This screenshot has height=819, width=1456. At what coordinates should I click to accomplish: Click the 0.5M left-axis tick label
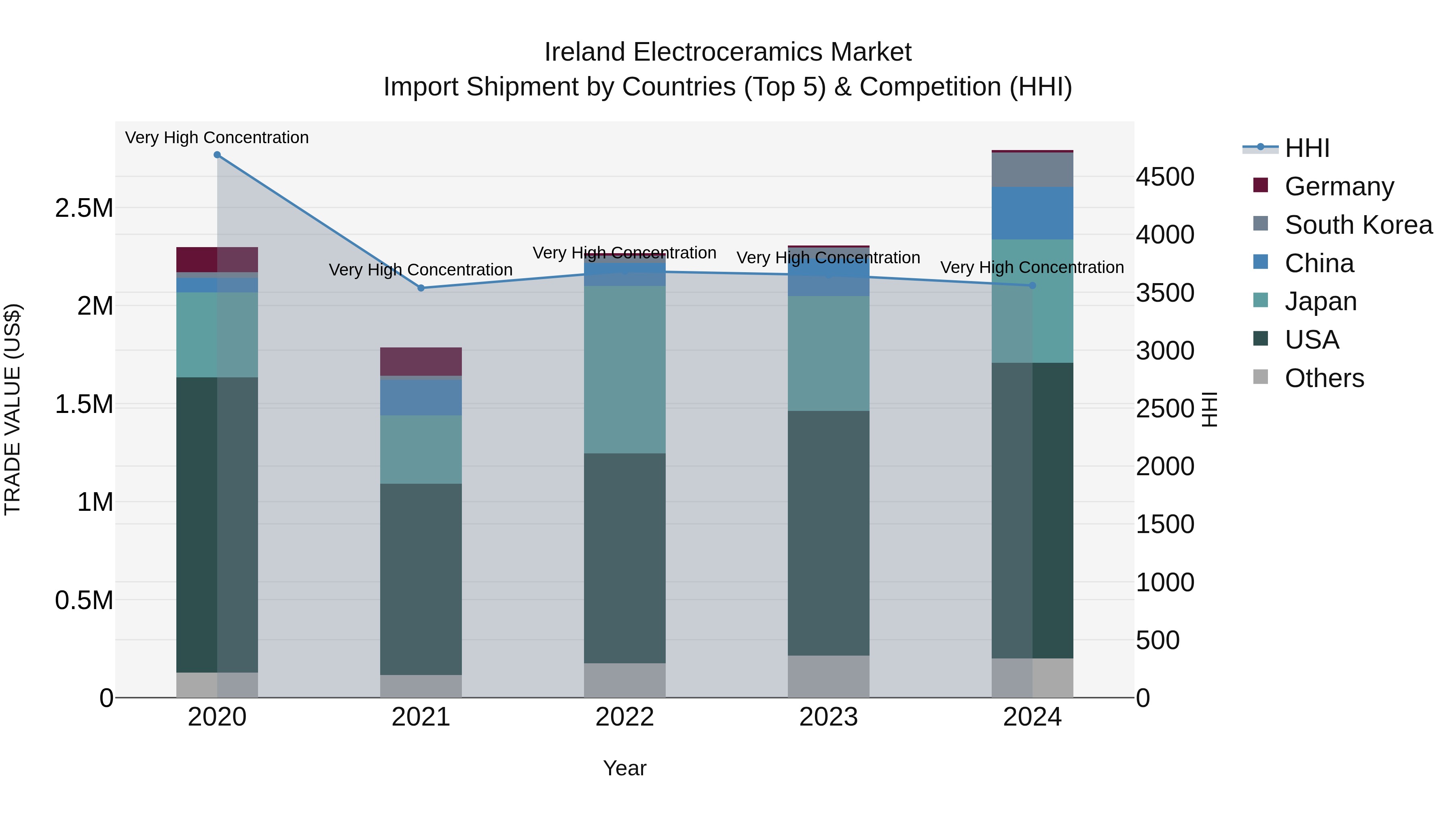pyautogui.click(x=84, y=600)
